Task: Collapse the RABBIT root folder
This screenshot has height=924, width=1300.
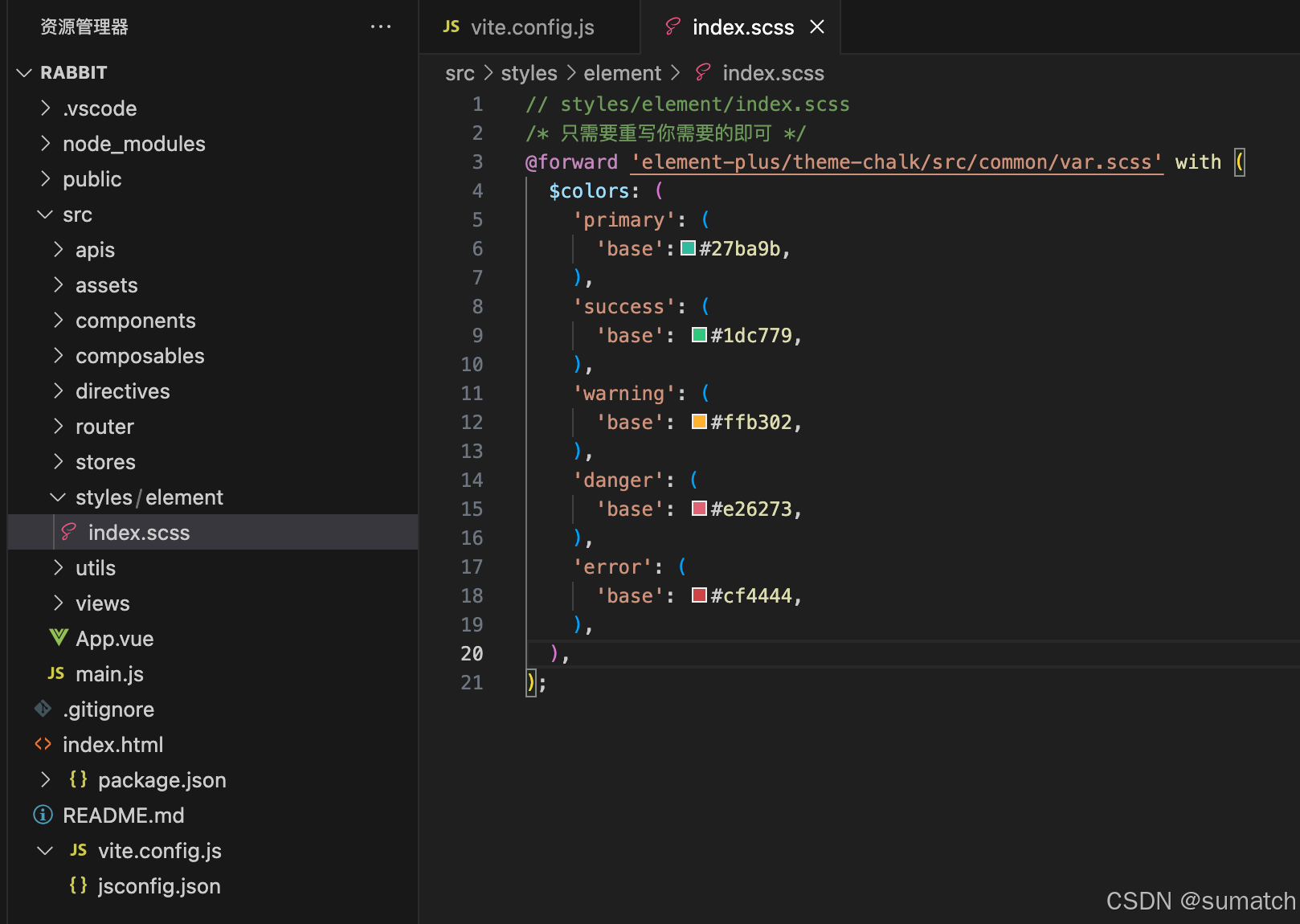Action: pos(24,72)
